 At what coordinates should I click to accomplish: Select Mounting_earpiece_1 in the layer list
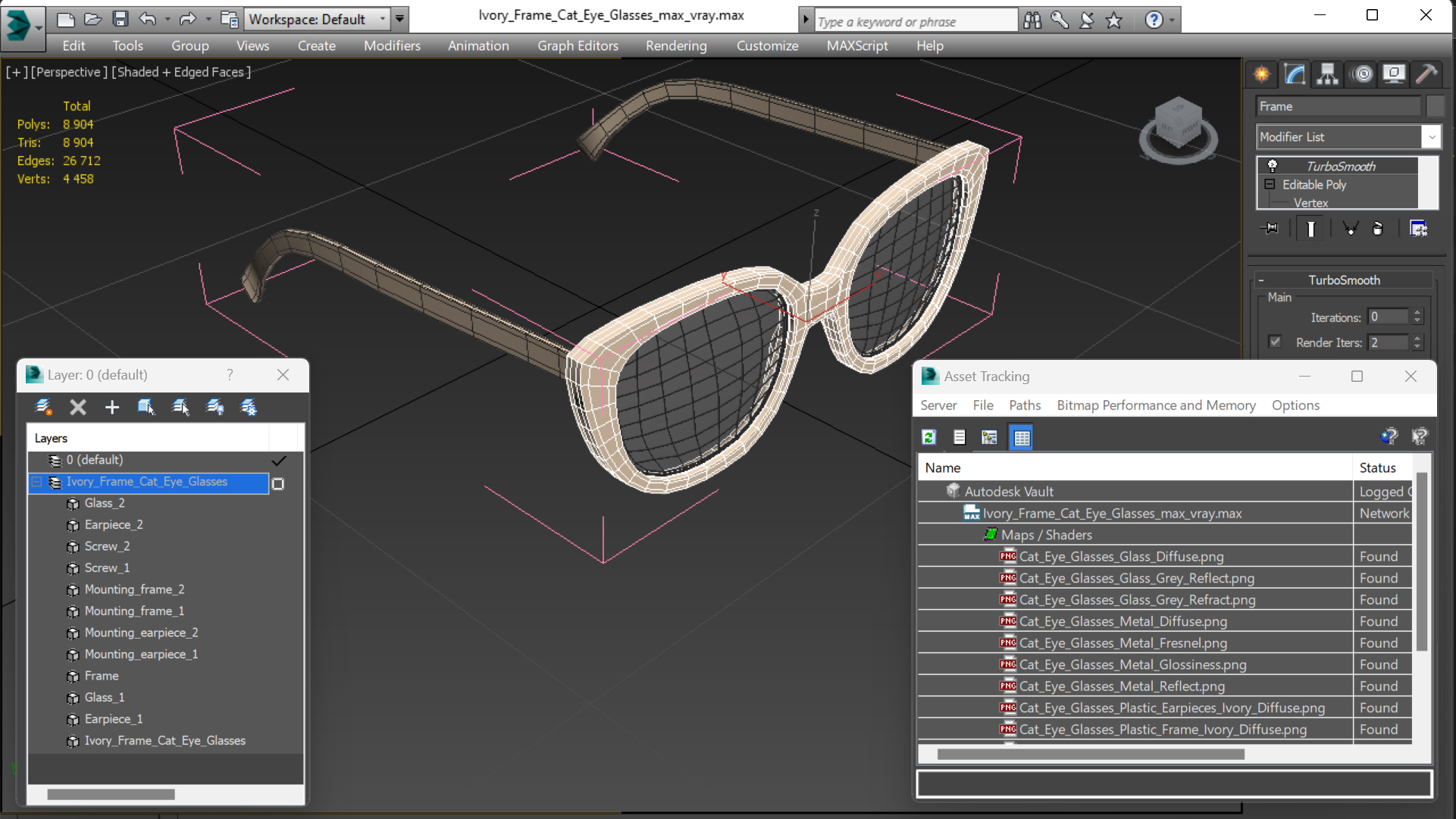pyautogui.click(x=141, y=655)
